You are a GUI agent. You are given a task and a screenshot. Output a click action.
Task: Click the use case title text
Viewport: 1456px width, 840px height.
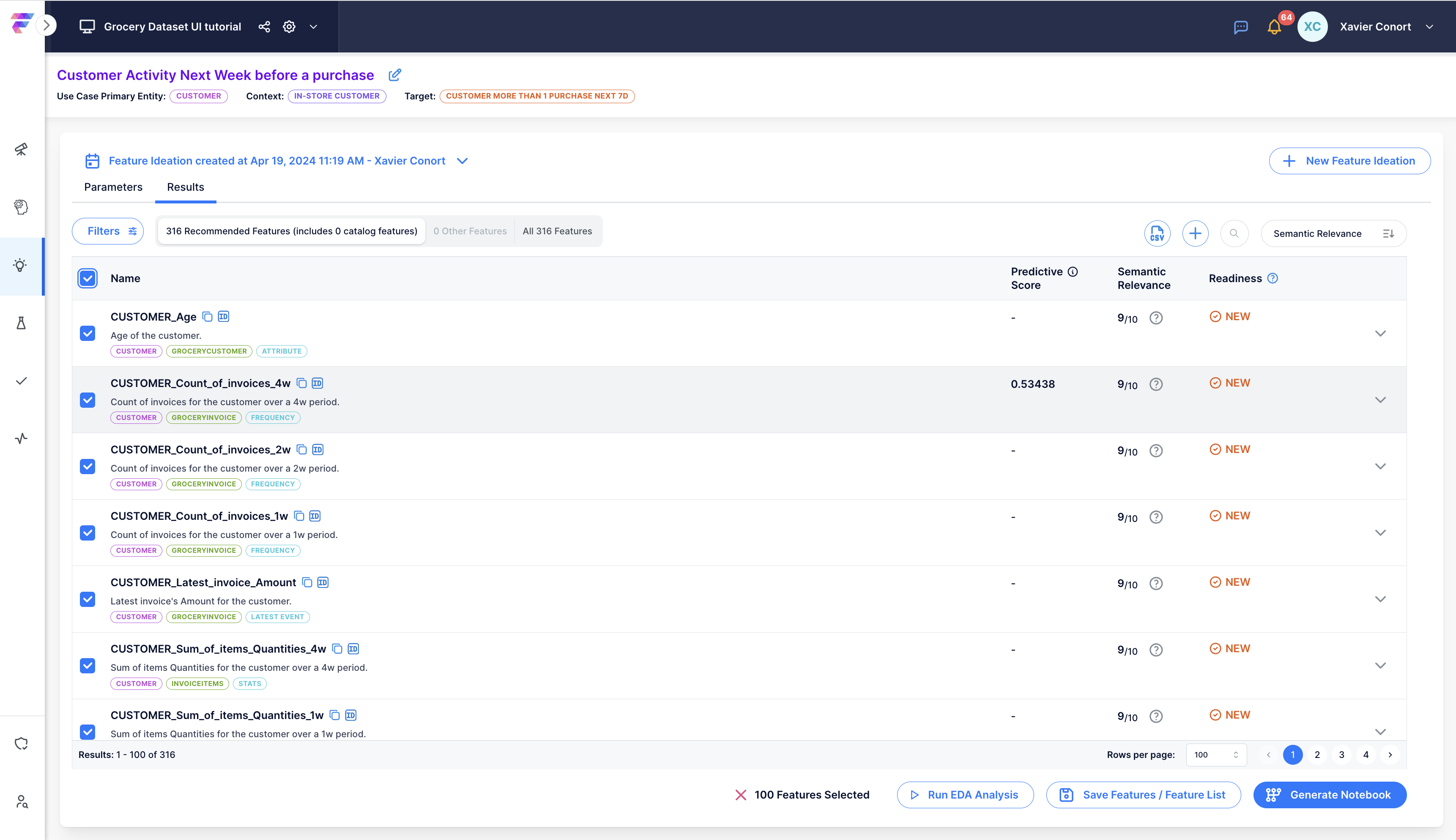click(215, 75)
